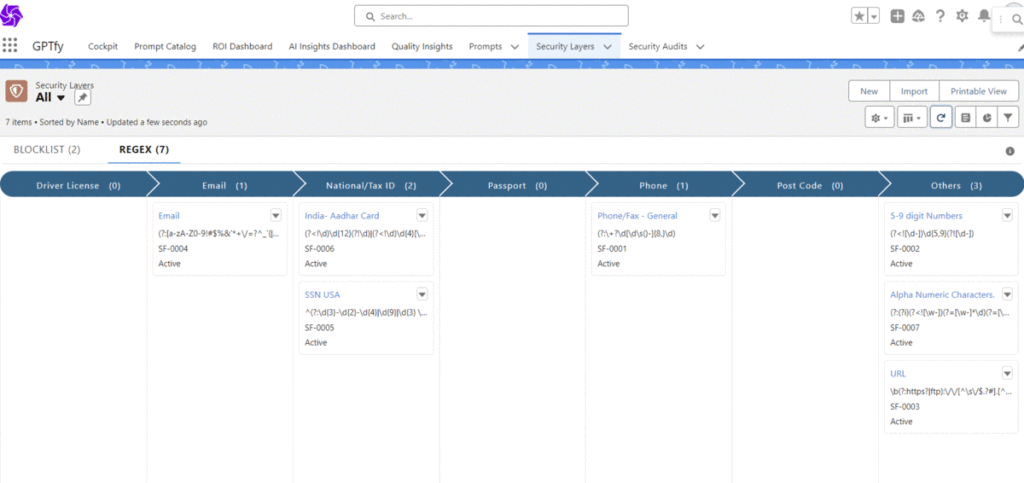
Task: Open the Prompt Catalog nav tab
Action: [x=165, y=46]
